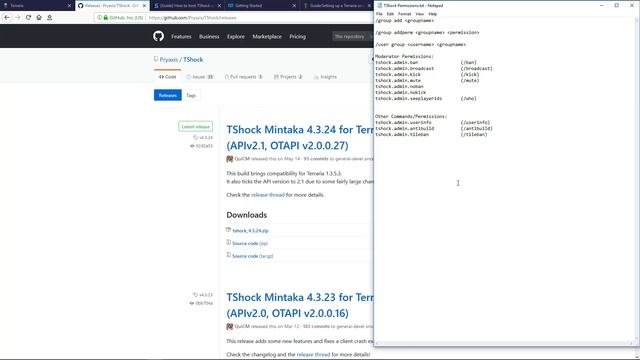Close the Releases TShock browser tab
Image resolution: width=640 pixels, height=360 pixels.
[x=144, y=6]
